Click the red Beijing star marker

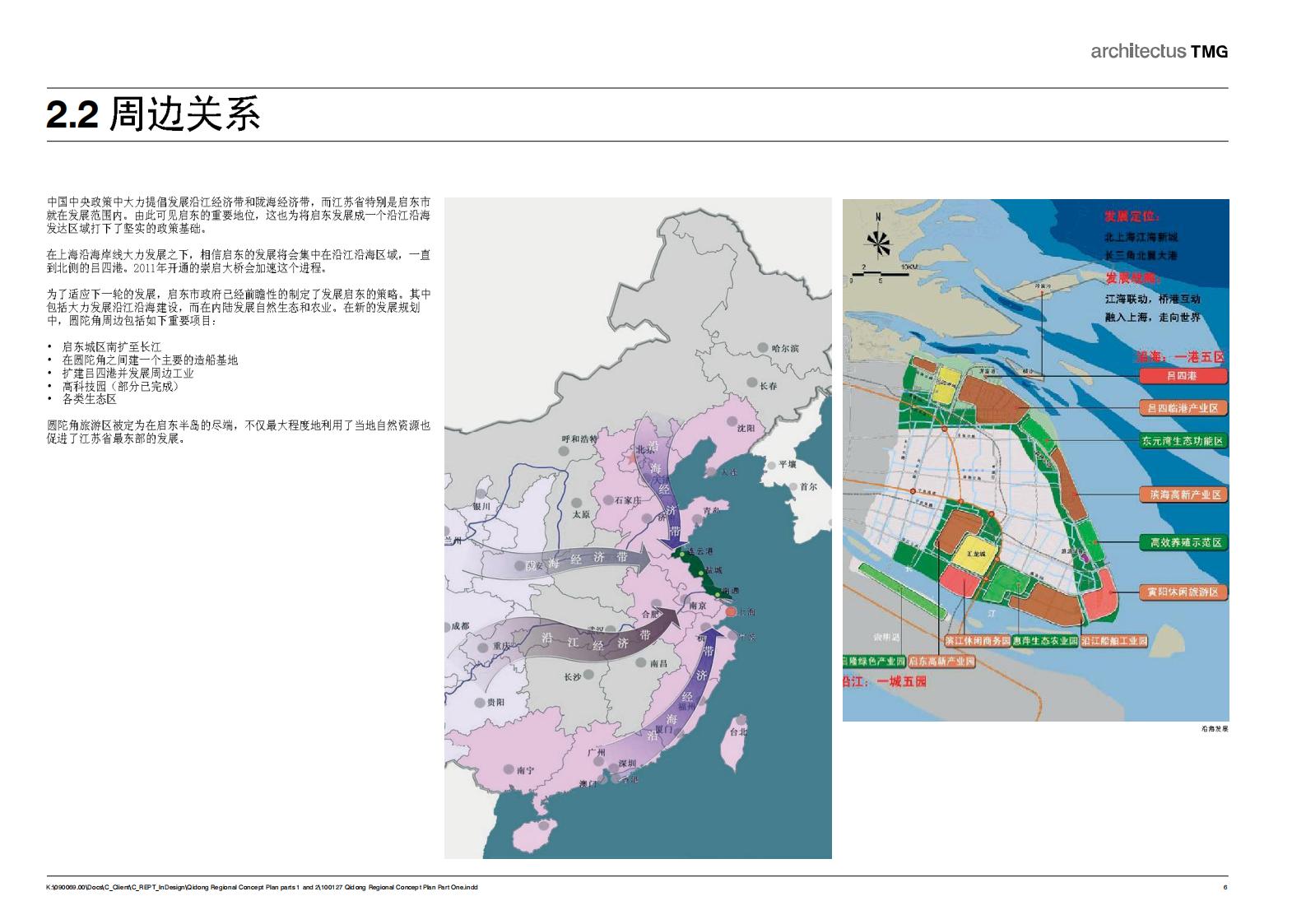pyautogui.click(x=631, y=457)
